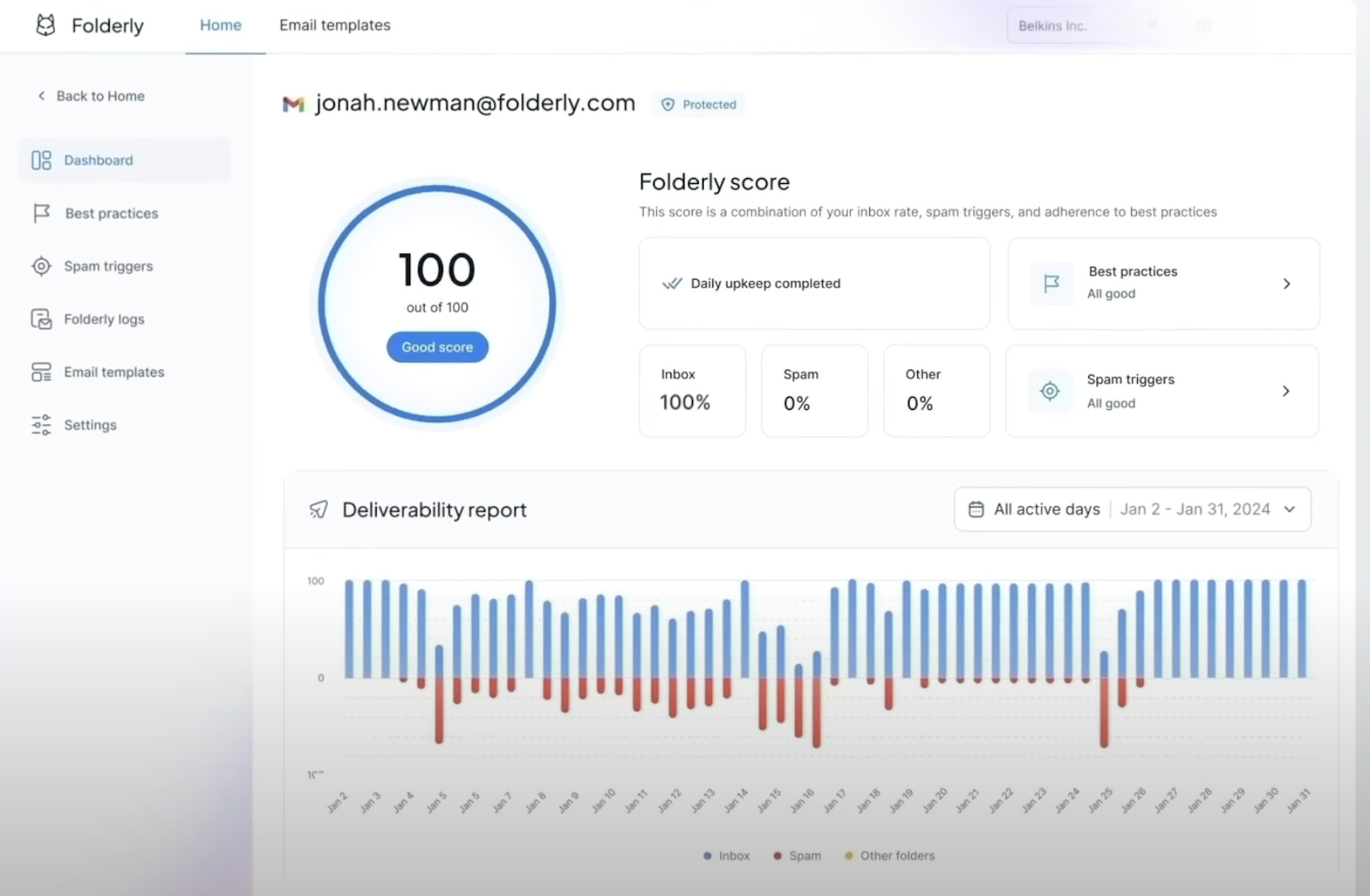Open Email templates sidebar item
The width and height of the screenshot is (1370, 896).
point(114,372)
